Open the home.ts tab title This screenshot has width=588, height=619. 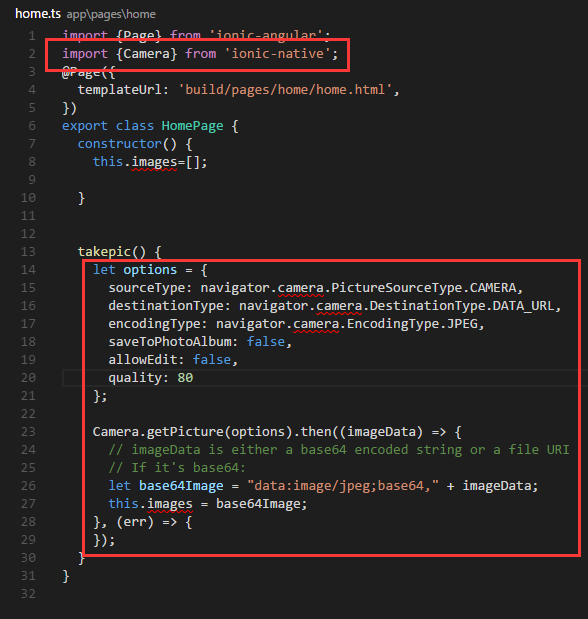(x=38, y=14)
